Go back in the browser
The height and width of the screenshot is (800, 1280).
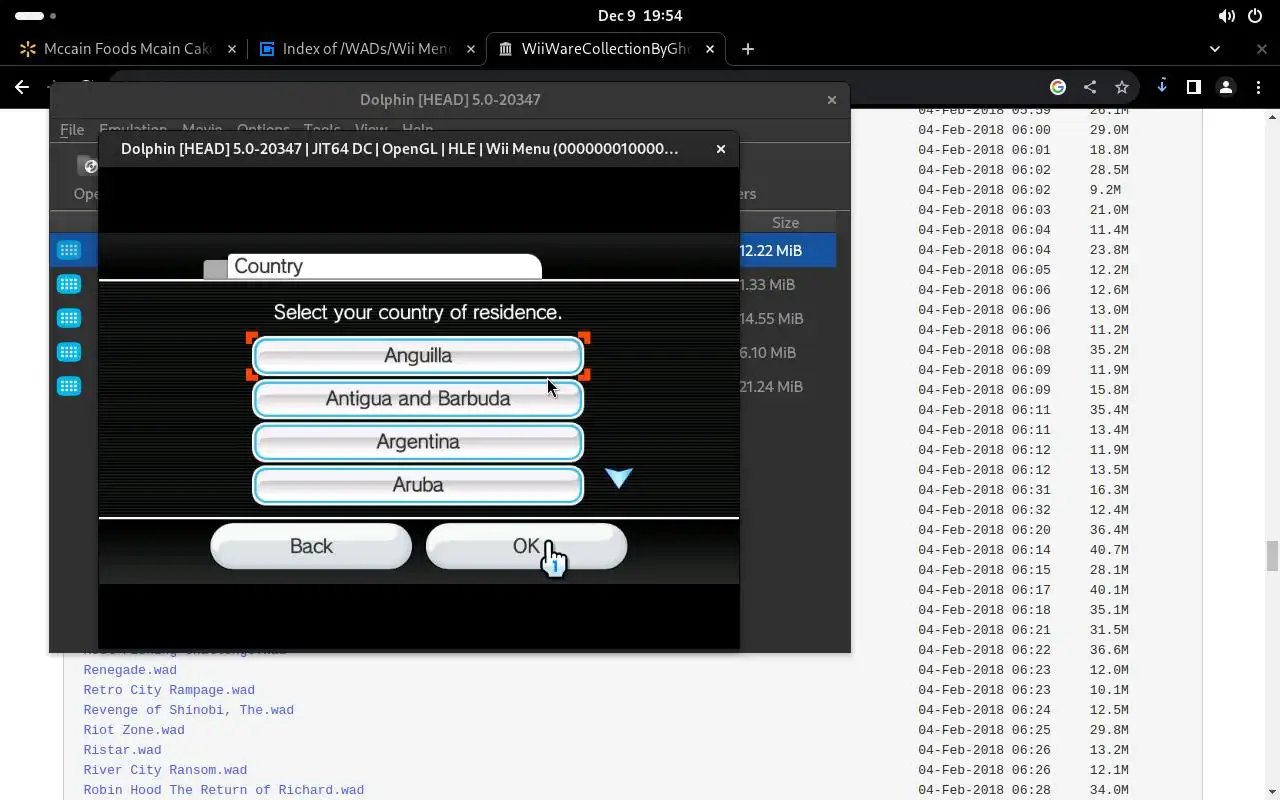[x=22, y=87]
